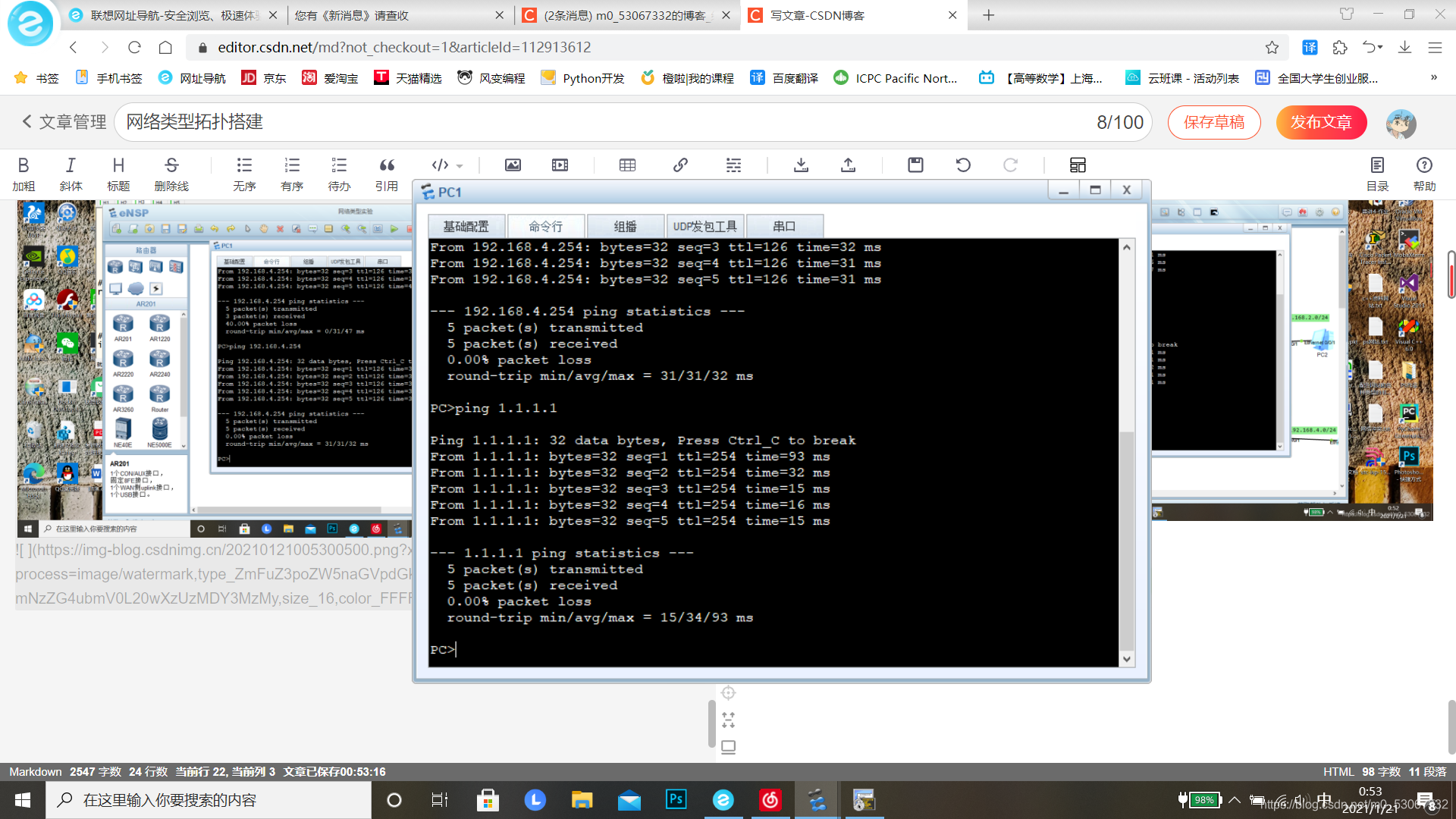Open the user avatar menu

point(1401,123)
